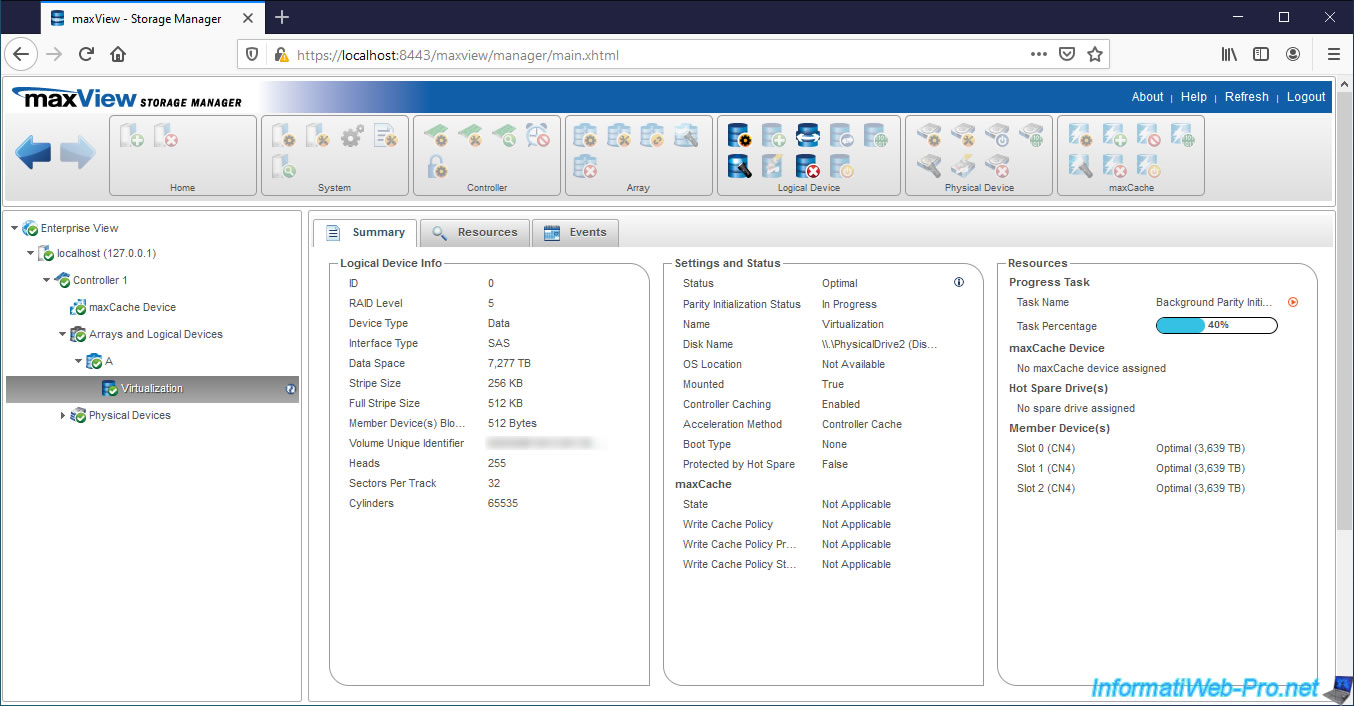Image resolution: width=1354 pixels, height=706 pixels.
Task: Expand the Physical Devices tree node
Action: click(64, 415)
